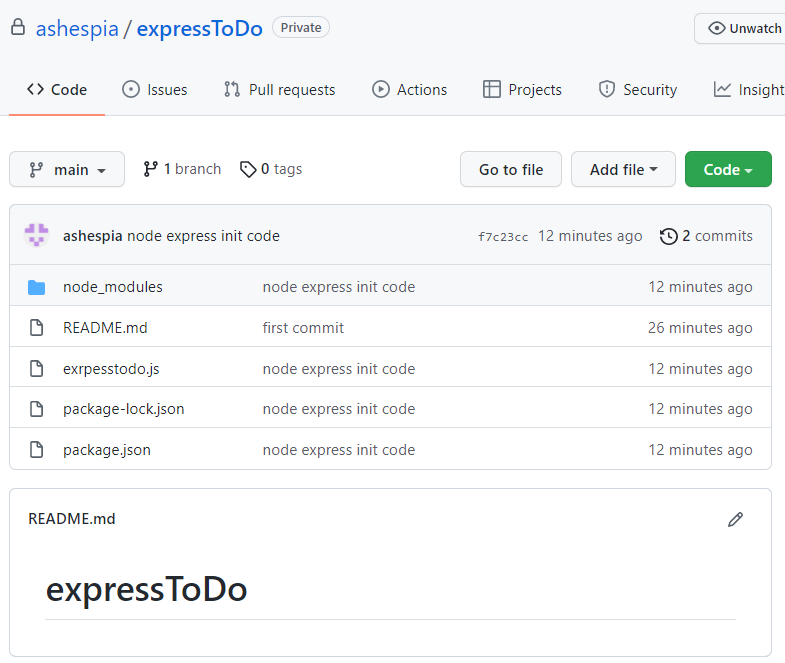This screenshot has width=785, height=663.
Task: Open the Issues tab
Action: [155, 90]
